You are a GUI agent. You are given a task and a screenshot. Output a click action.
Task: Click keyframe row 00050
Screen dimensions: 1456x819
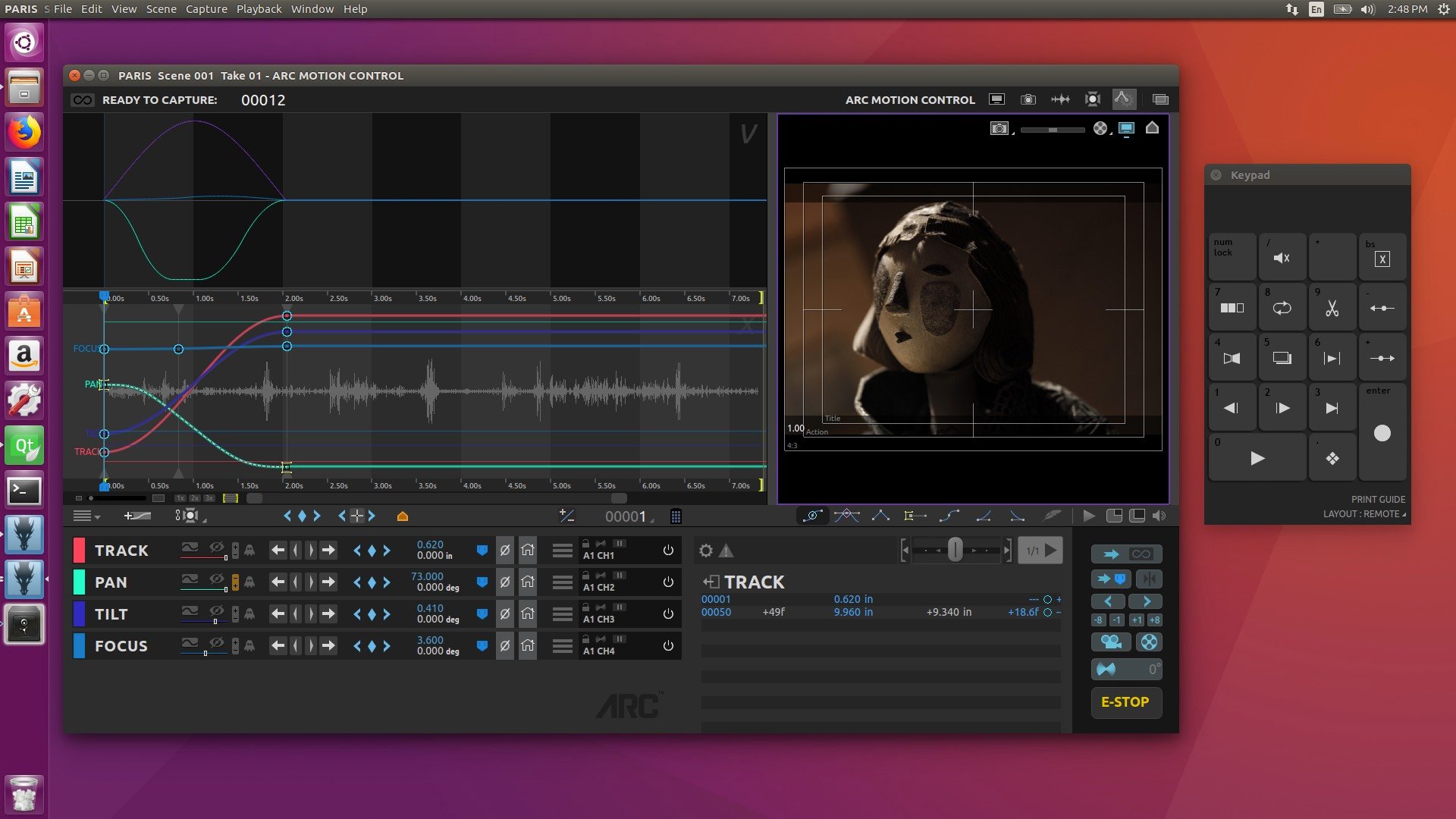pos(880,612)
